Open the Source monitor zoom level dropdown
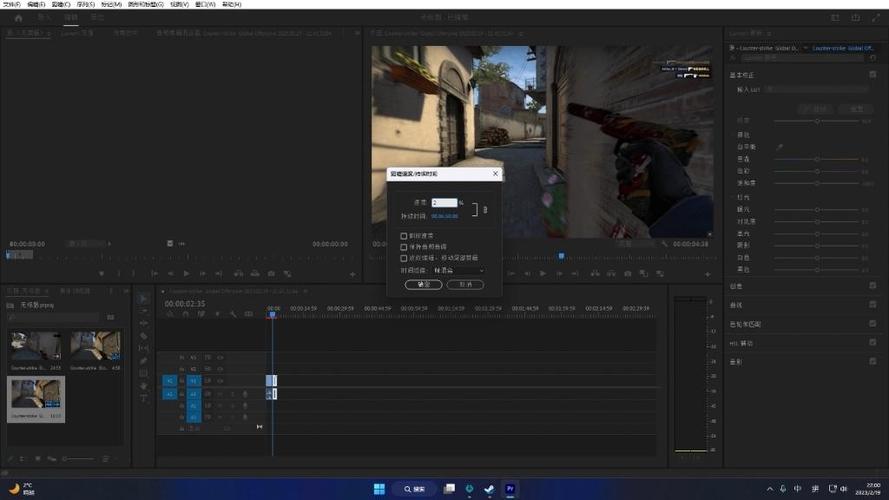889x500 pixels. click(x=88, y=244)
